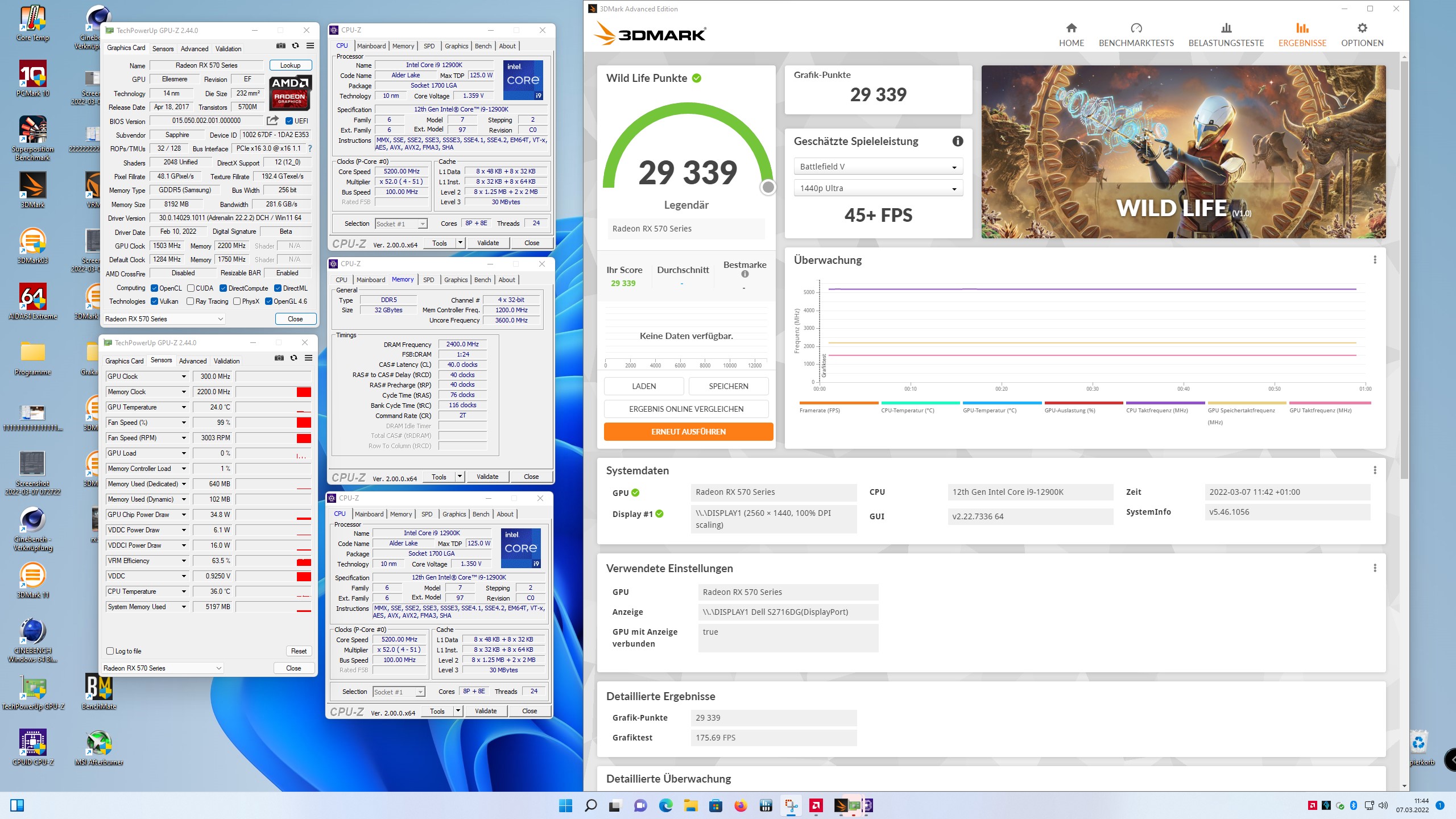Click the SPEICHERN button in 3DMark
This screenshot has width=1456, height=819.
point(729,386)
